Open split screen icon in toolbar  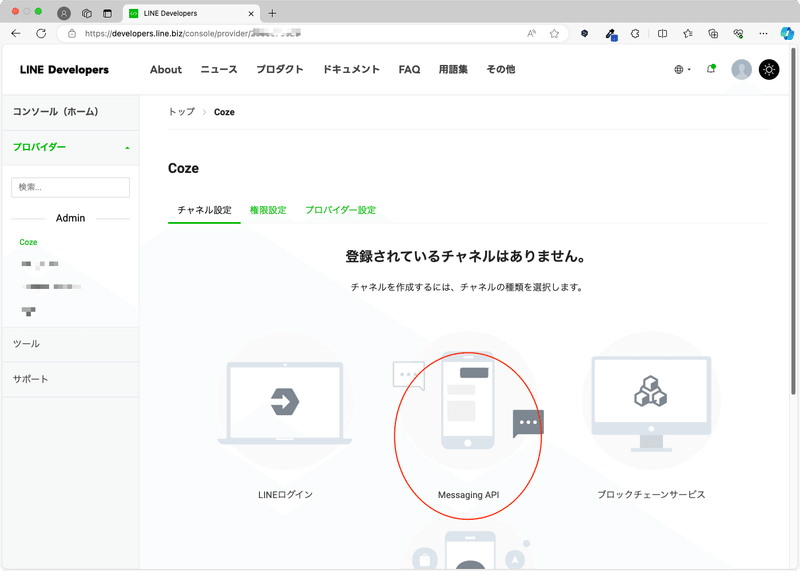pyautogui.click(x=662, y=34)
